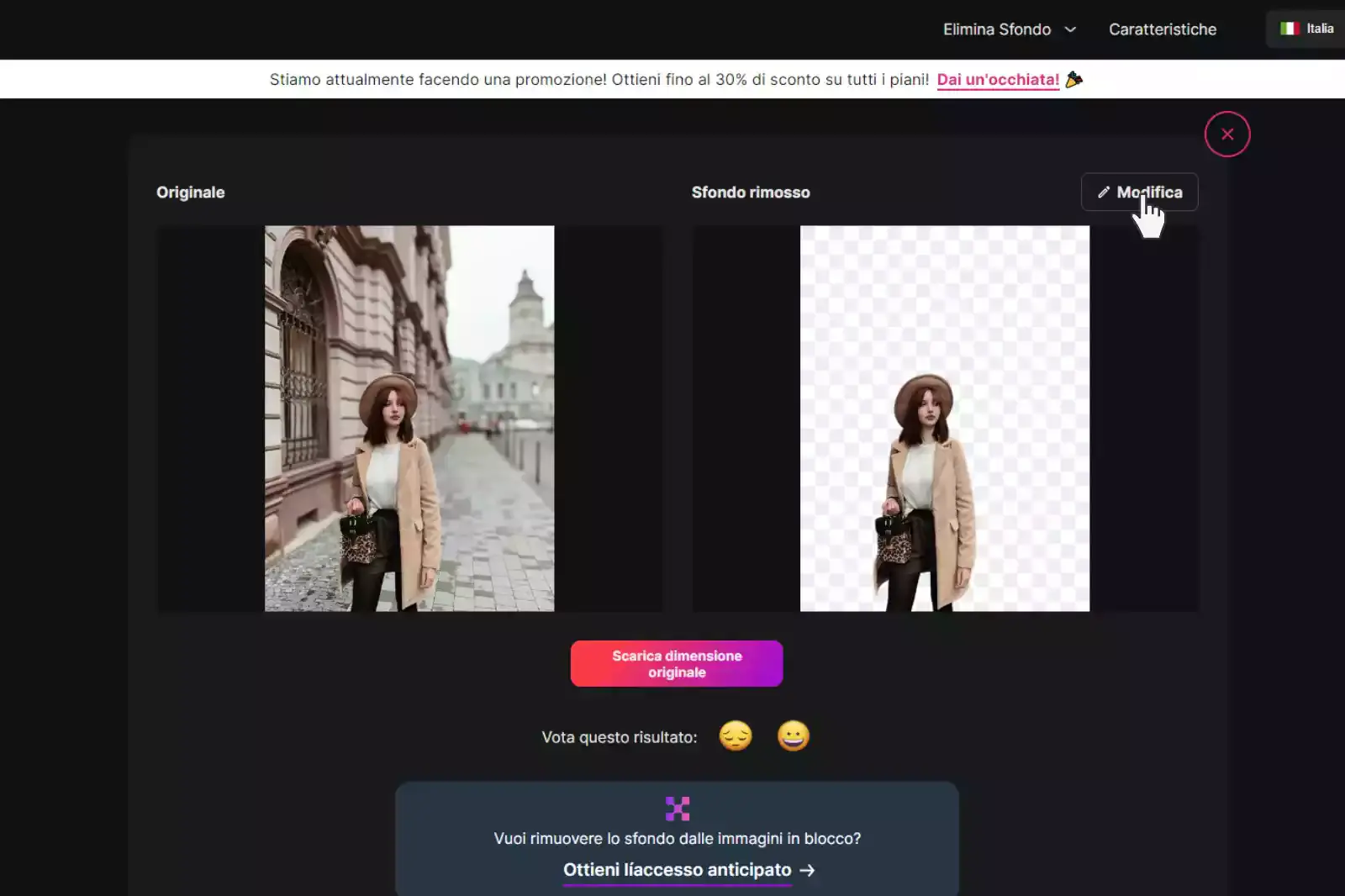1345x896 pixels.
Task: Open the Caratteristiche menu item
Action: click(1163, 29)
